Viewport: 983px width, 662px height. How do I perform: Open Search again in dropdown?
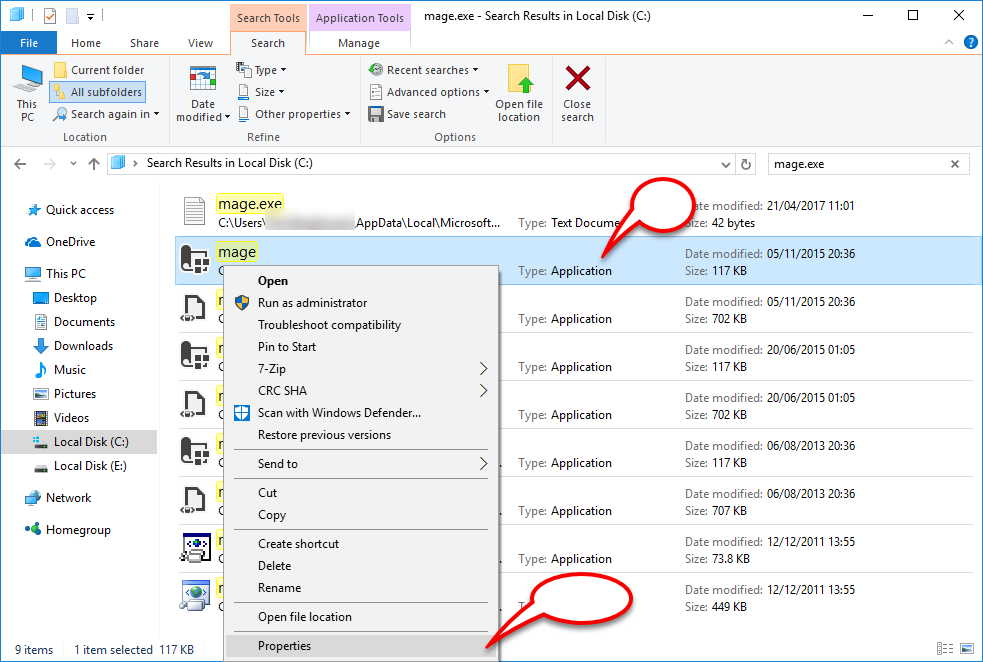[107, 114]
